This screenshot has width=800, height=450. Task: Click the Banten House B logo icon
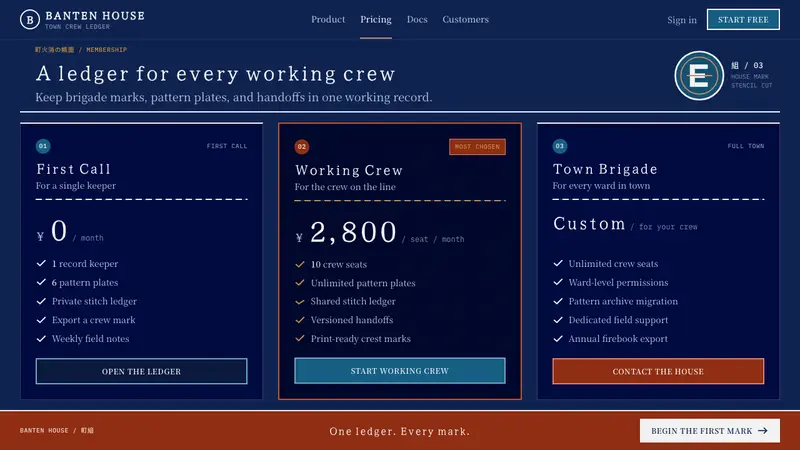tap(30, 19)
